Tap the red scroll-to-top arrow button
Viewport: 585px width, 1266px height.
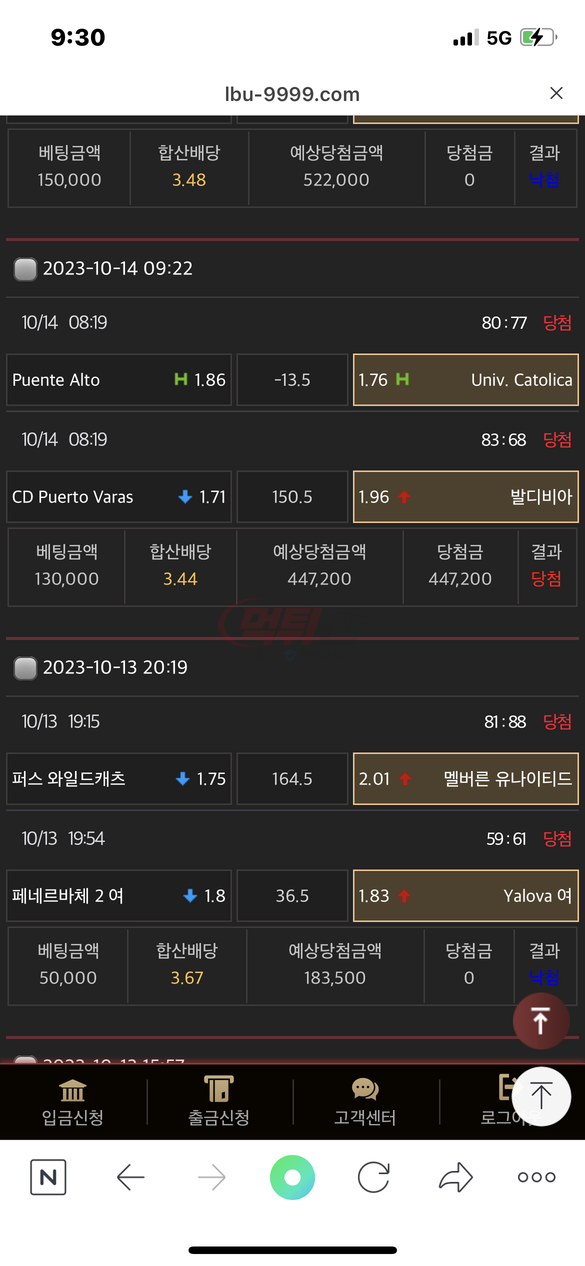click(x=540, y=1021)
